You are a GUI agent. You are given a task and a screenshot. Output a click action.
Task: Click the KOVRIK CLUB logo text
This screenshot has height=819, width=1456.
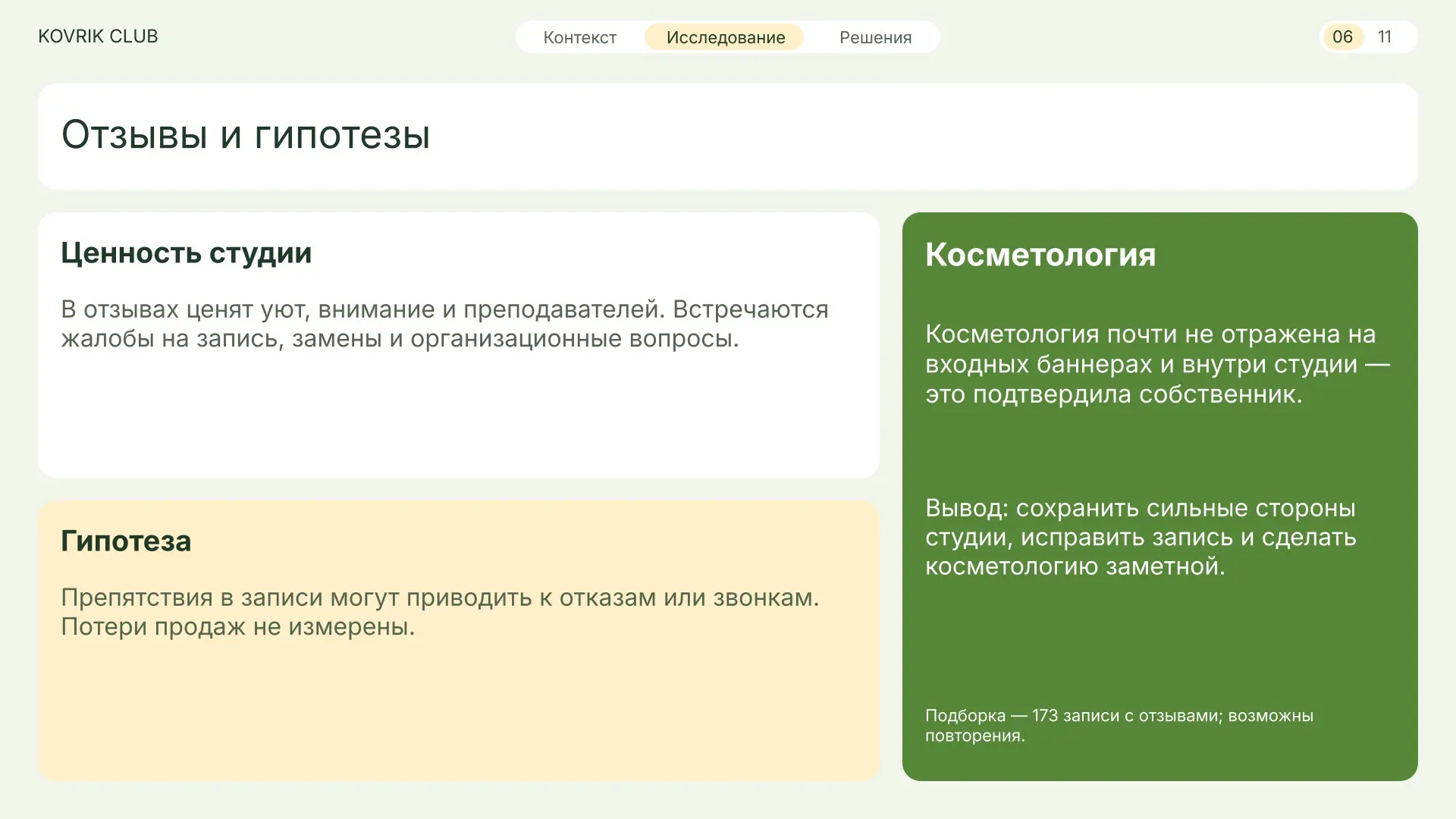point(98,36)
